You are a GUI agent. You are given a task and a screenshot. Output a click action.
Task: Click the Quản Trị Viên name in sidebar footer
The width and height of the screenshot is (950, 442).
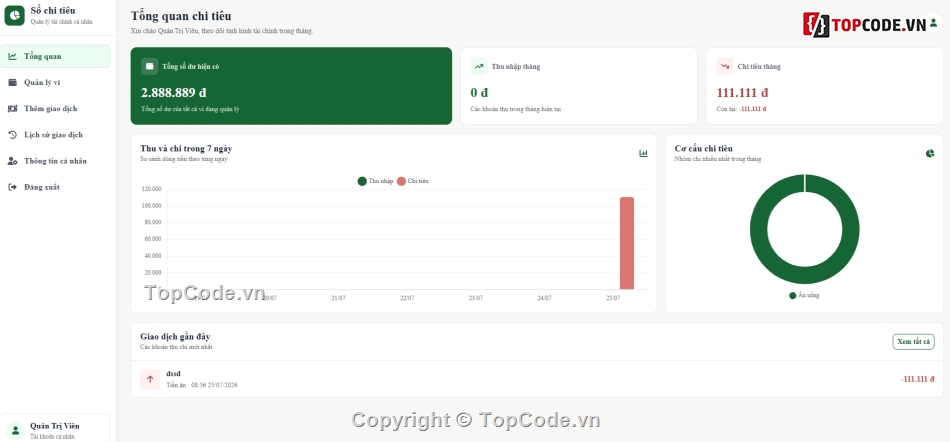click(55, 426)
